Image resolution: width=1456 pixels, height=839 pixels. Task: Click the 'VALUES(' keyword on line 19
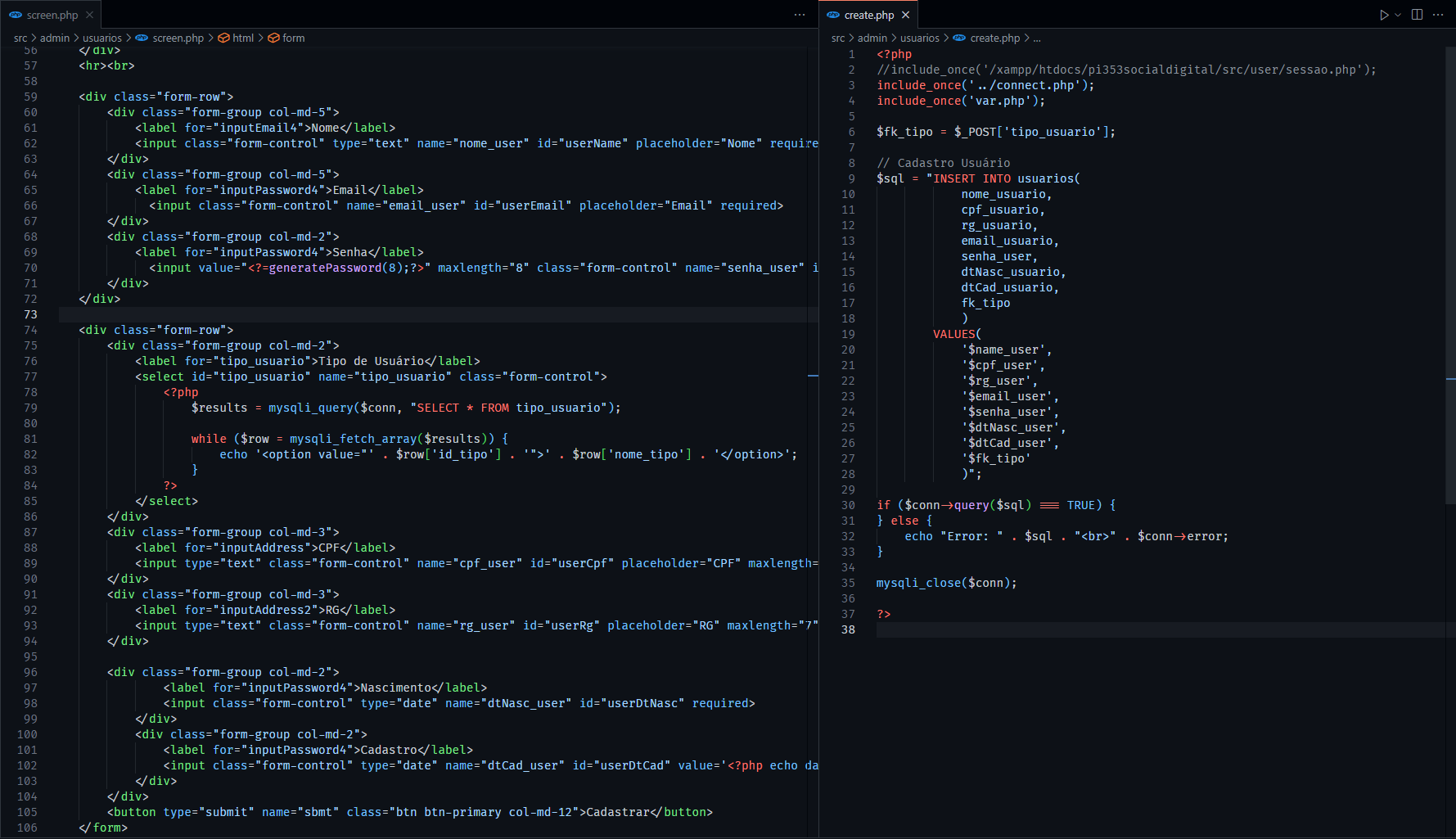(957, 334)
